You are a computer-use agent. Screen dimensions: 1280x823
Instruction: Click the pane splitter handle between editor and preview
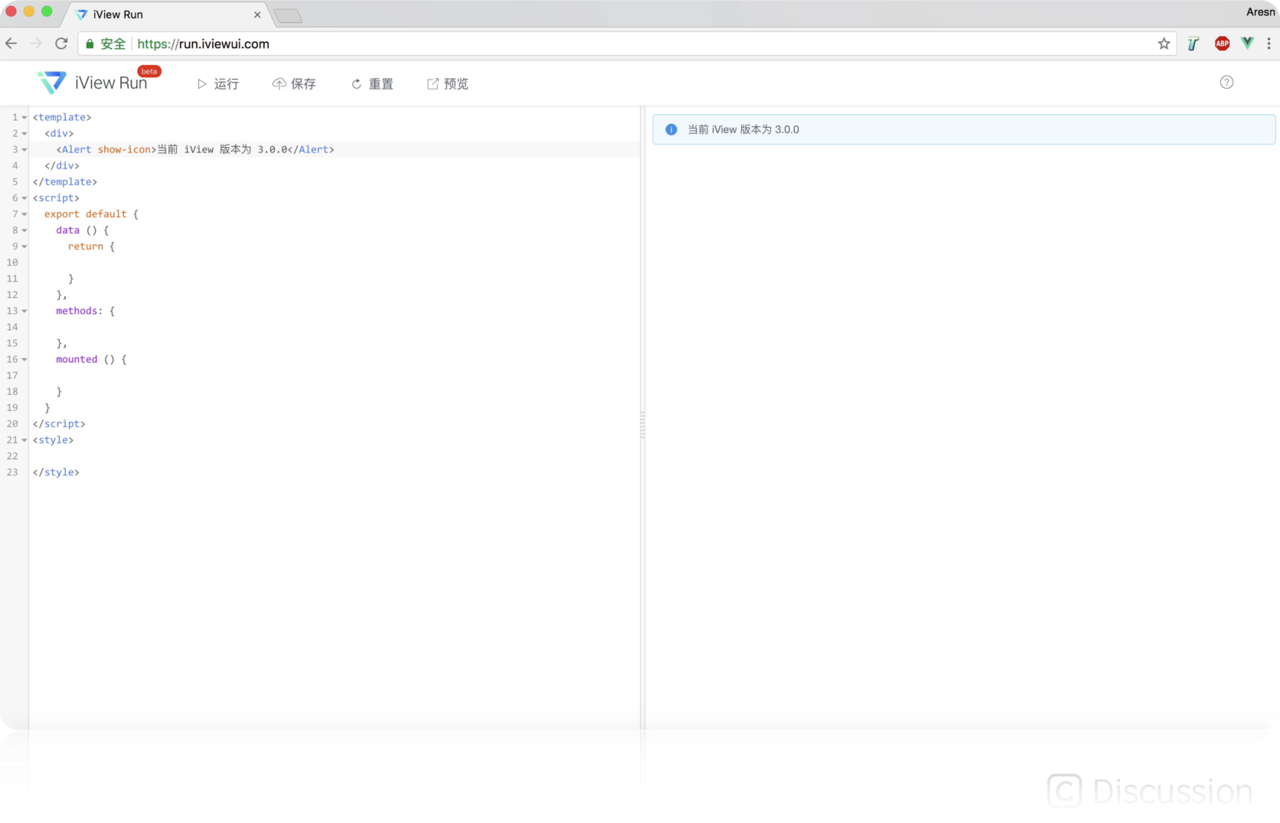point(642,425)
